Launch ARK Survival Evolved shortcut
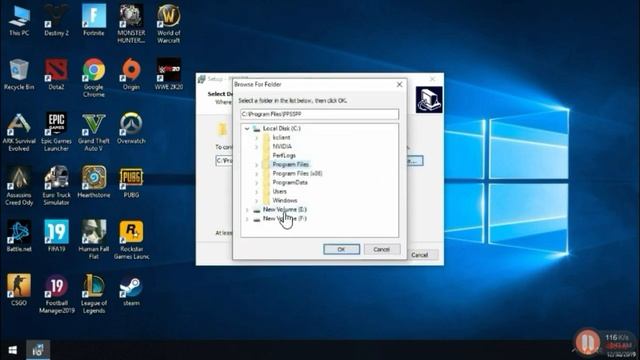The height and width of the screenshot is (360, 640). click(19, 132)
